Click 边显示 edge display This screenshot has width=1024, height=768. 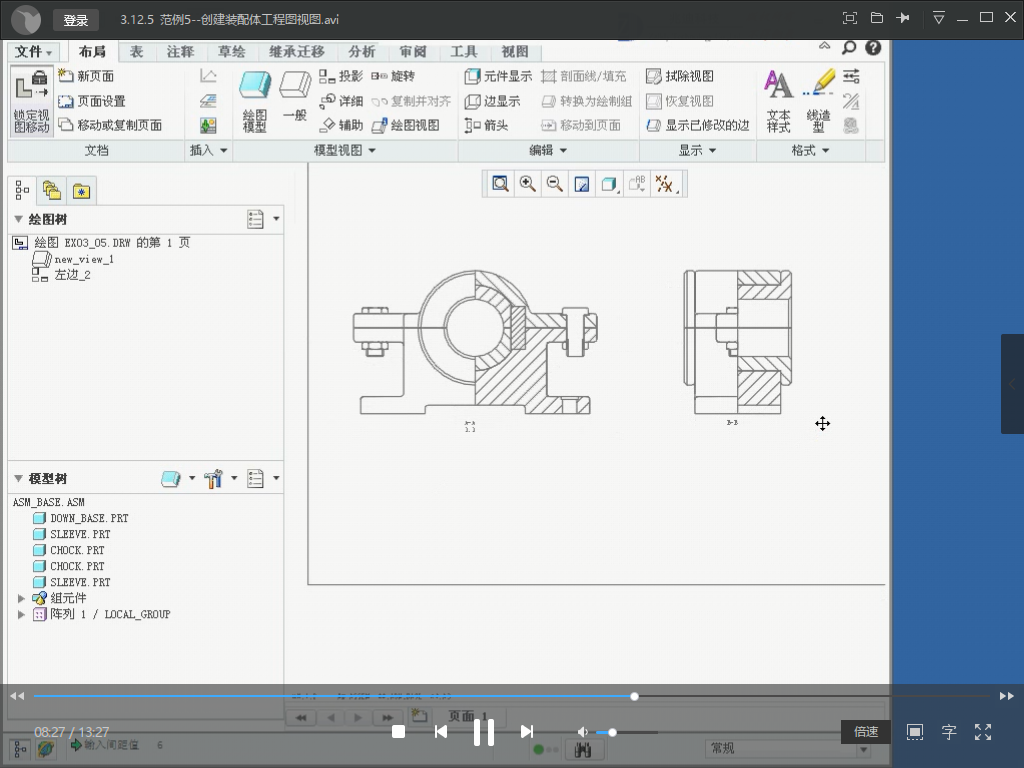coord(492,101)
